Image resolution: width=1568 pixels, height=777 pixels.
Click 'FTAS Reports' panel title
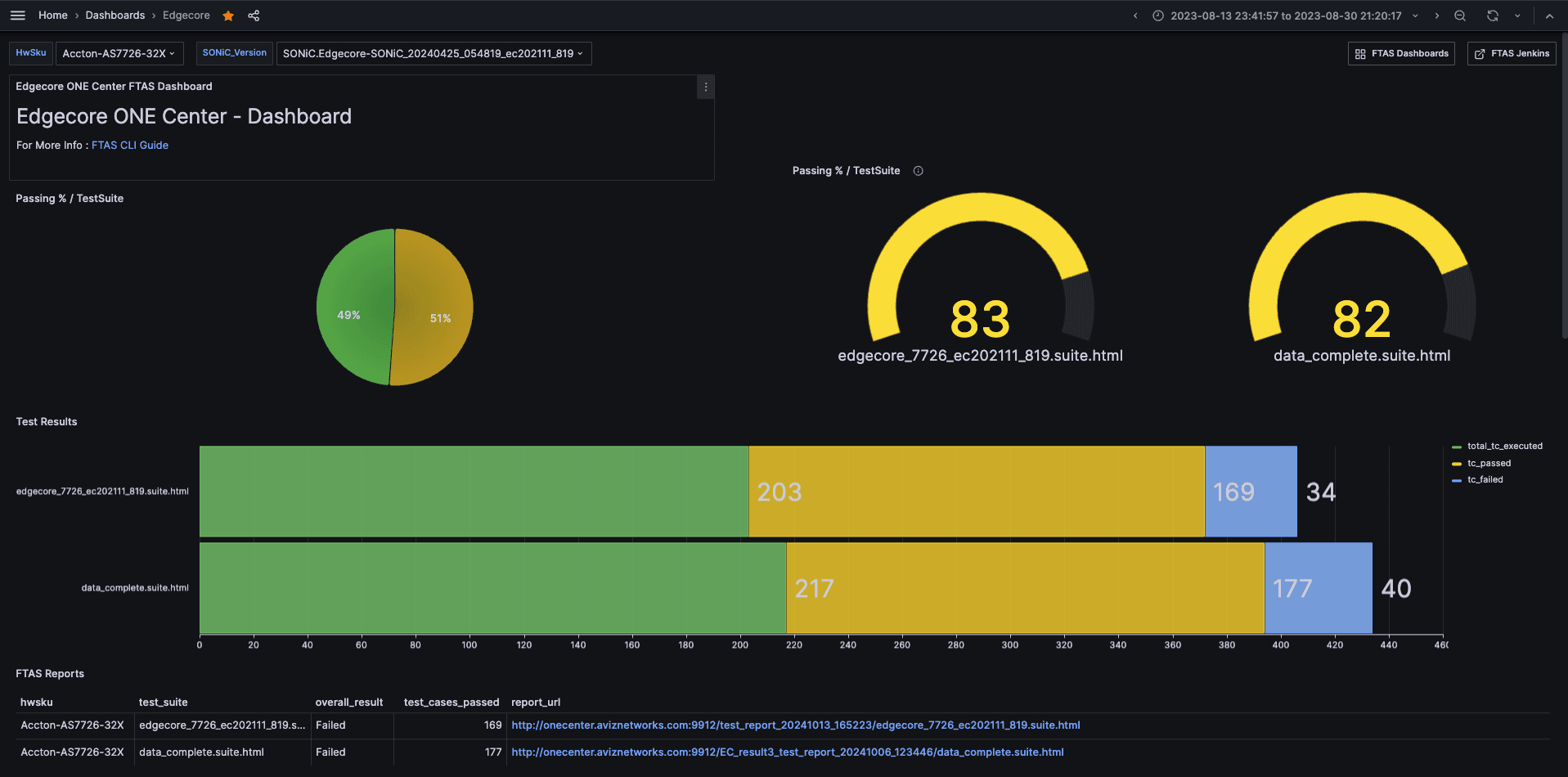50,674
